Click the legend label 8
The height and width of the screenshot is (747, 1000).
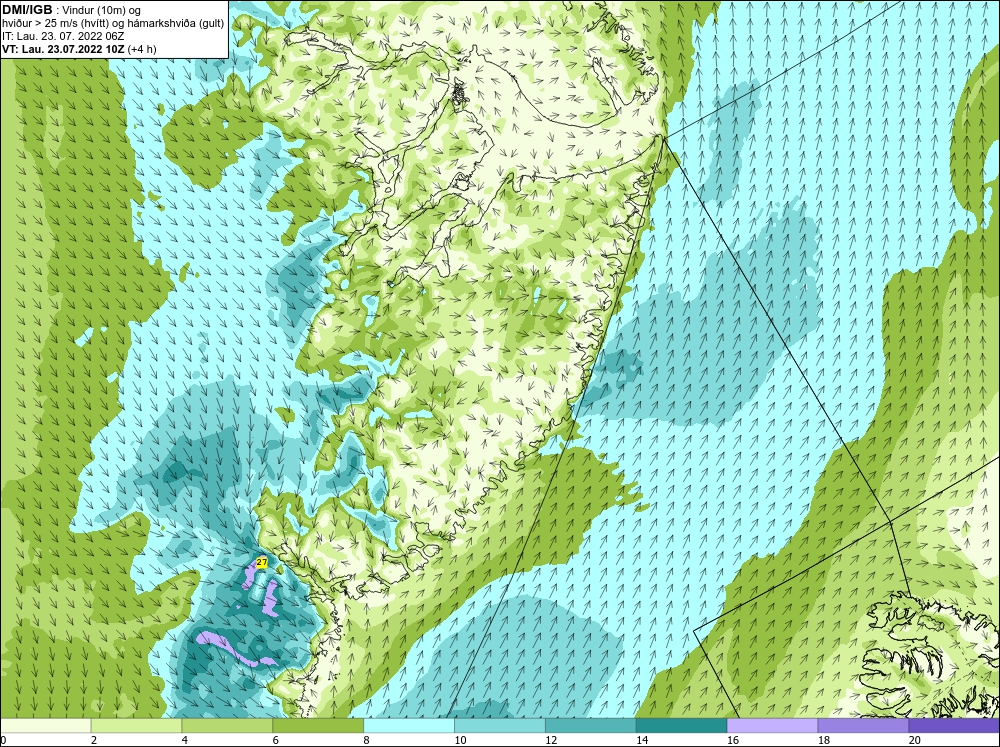(x=367, y=740)
